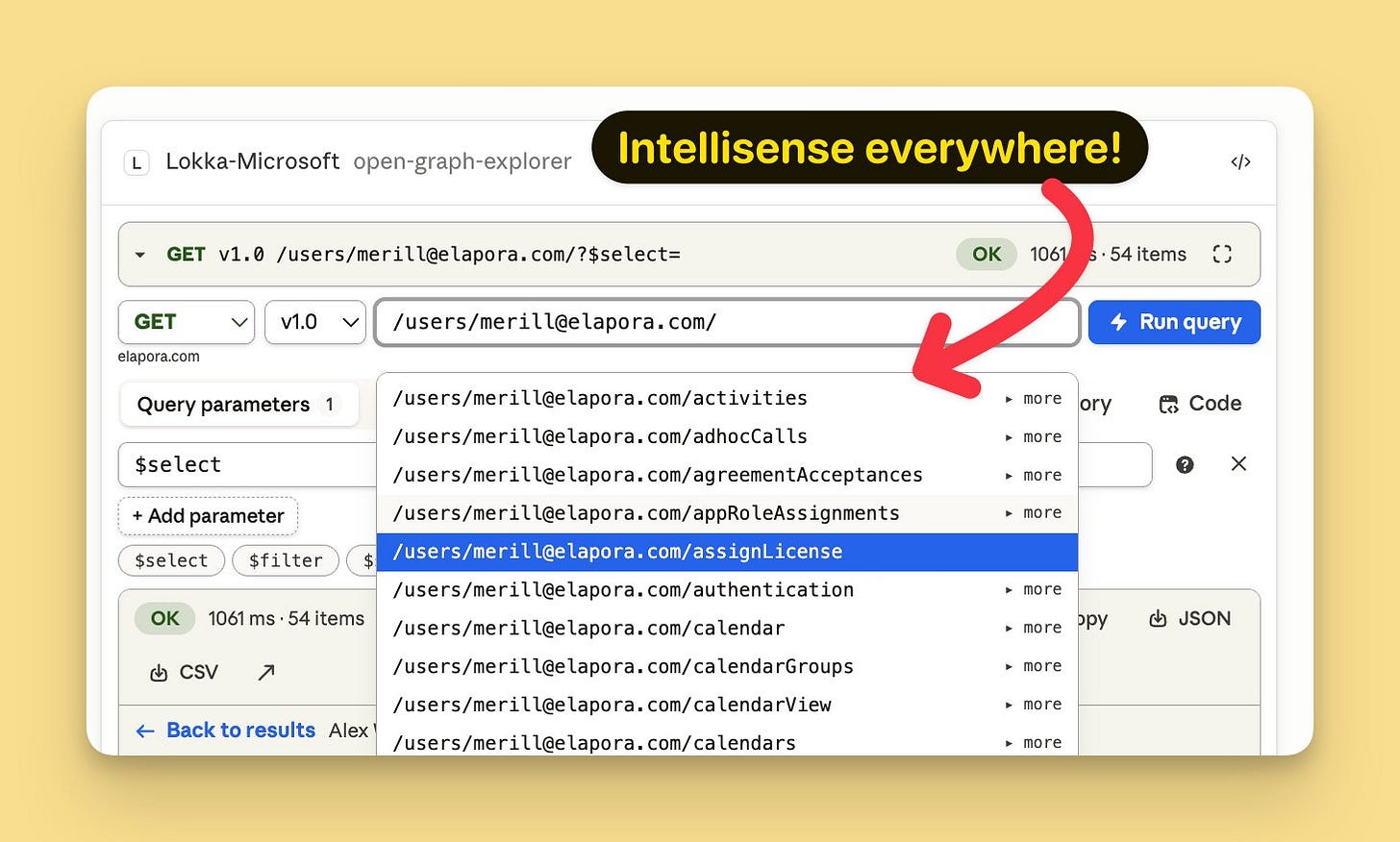Download results as CSV
Image resolution: width=1400 pixels, height=842 pixels.
[x=184, y=673]
